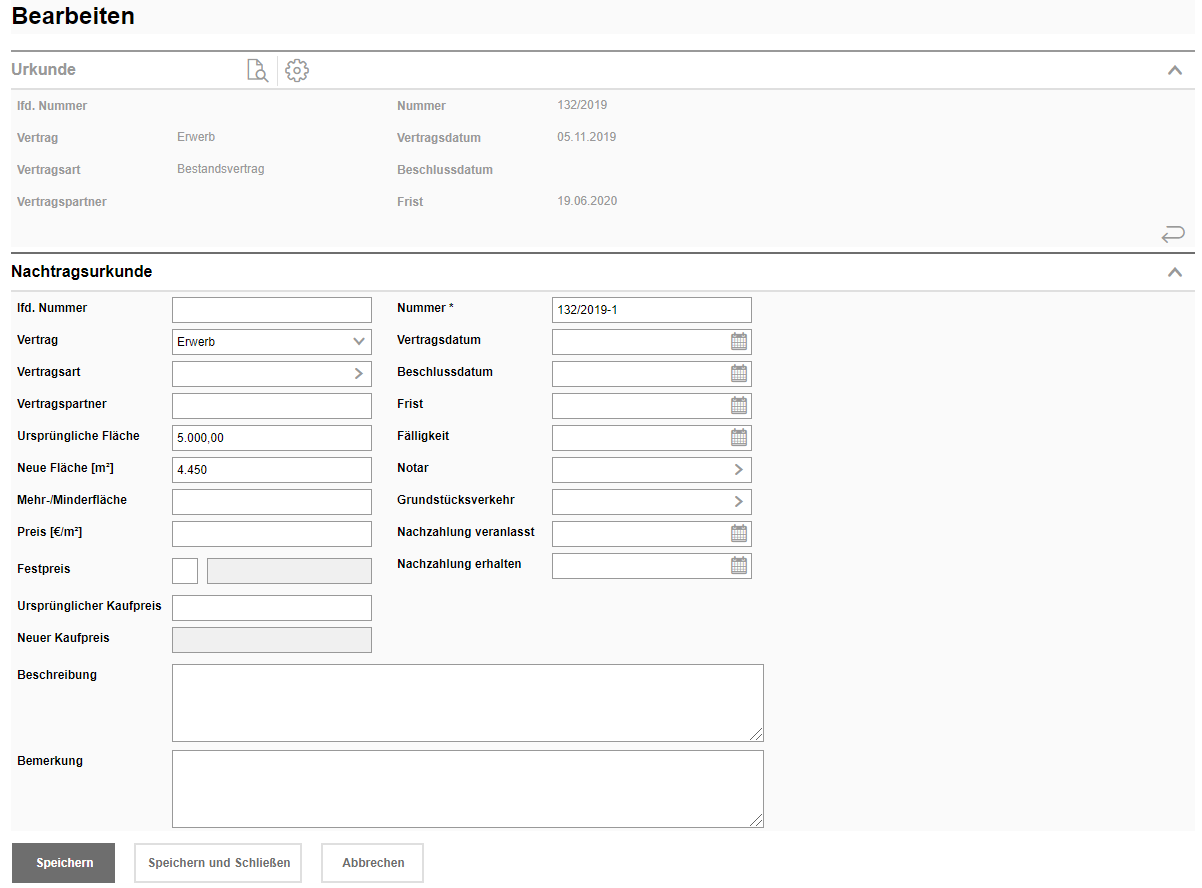Focus the Preis [€/m²] input field

272,534
